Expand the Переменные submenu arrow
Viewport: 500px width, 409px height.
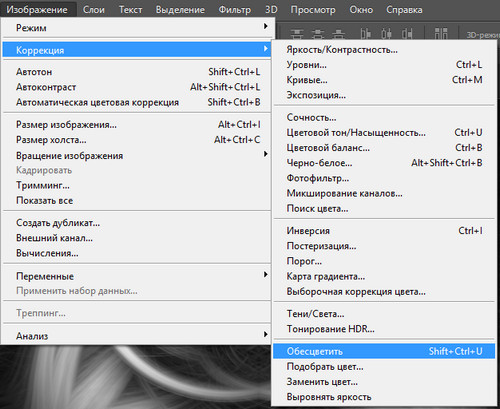(266, 274)
